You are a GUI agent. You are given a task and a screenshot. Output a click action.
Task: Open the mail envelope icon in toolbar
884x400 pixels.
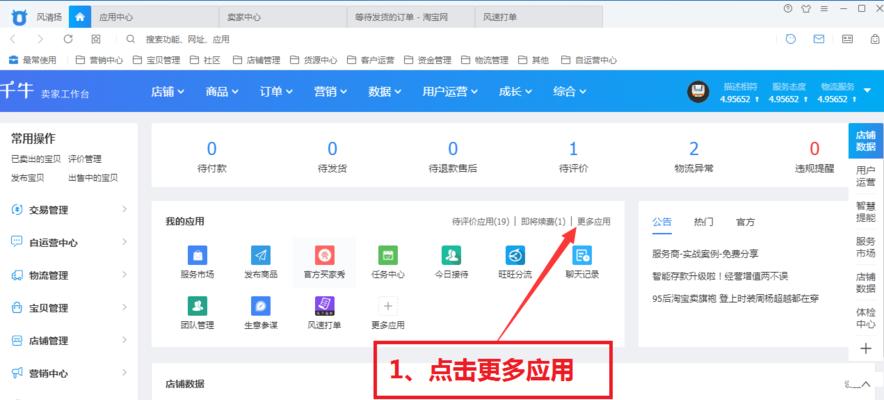tap(819, 39)
